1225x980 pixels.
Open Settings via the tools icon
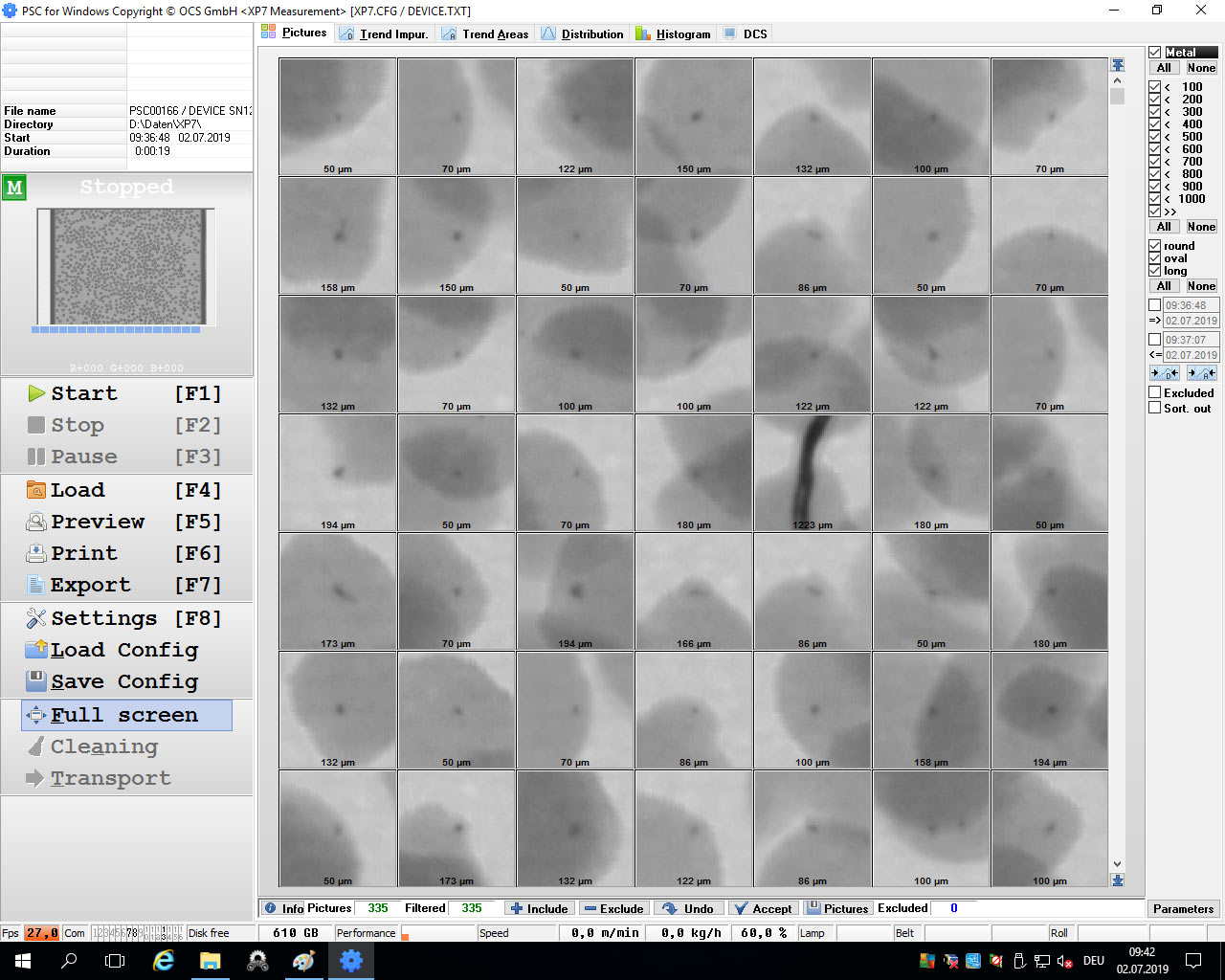pos(36,618)
